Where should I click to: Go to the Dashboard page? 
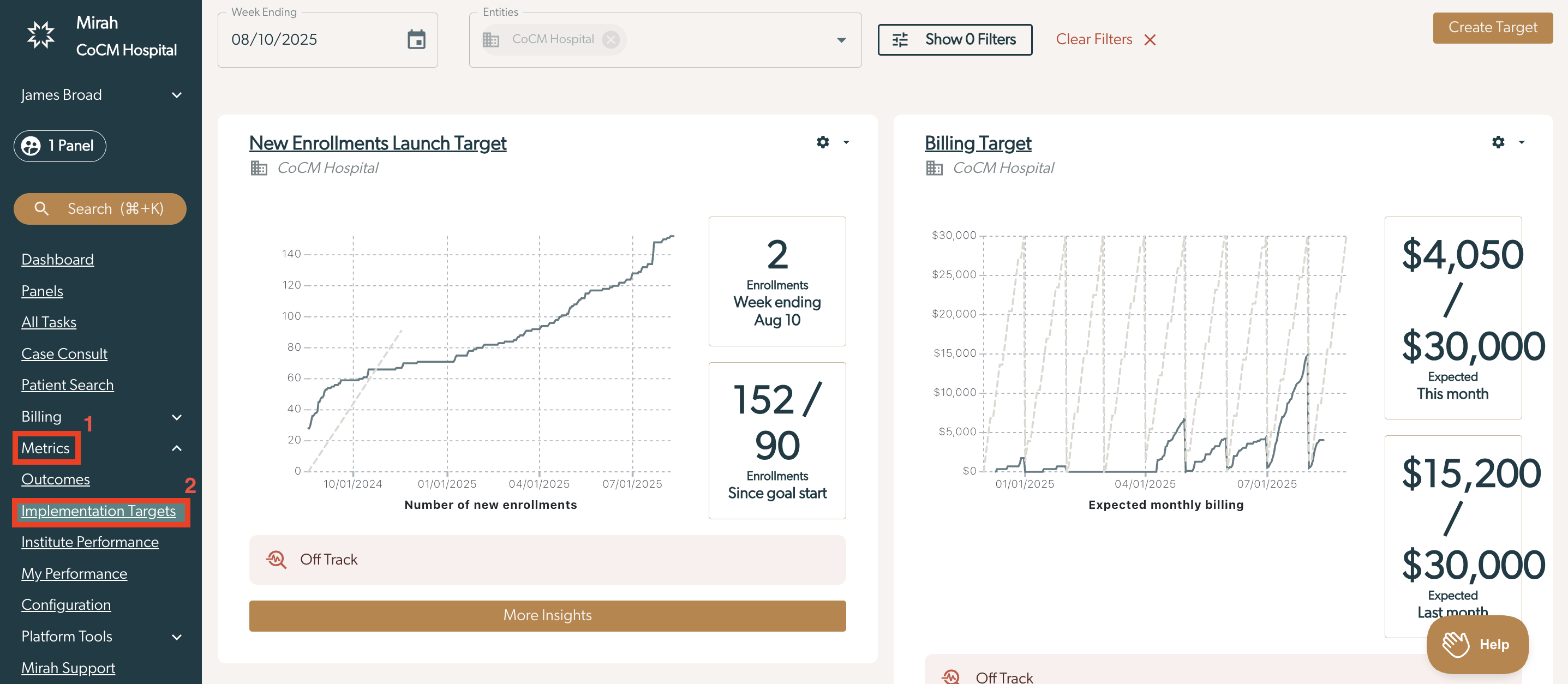(x=57, y=259)
